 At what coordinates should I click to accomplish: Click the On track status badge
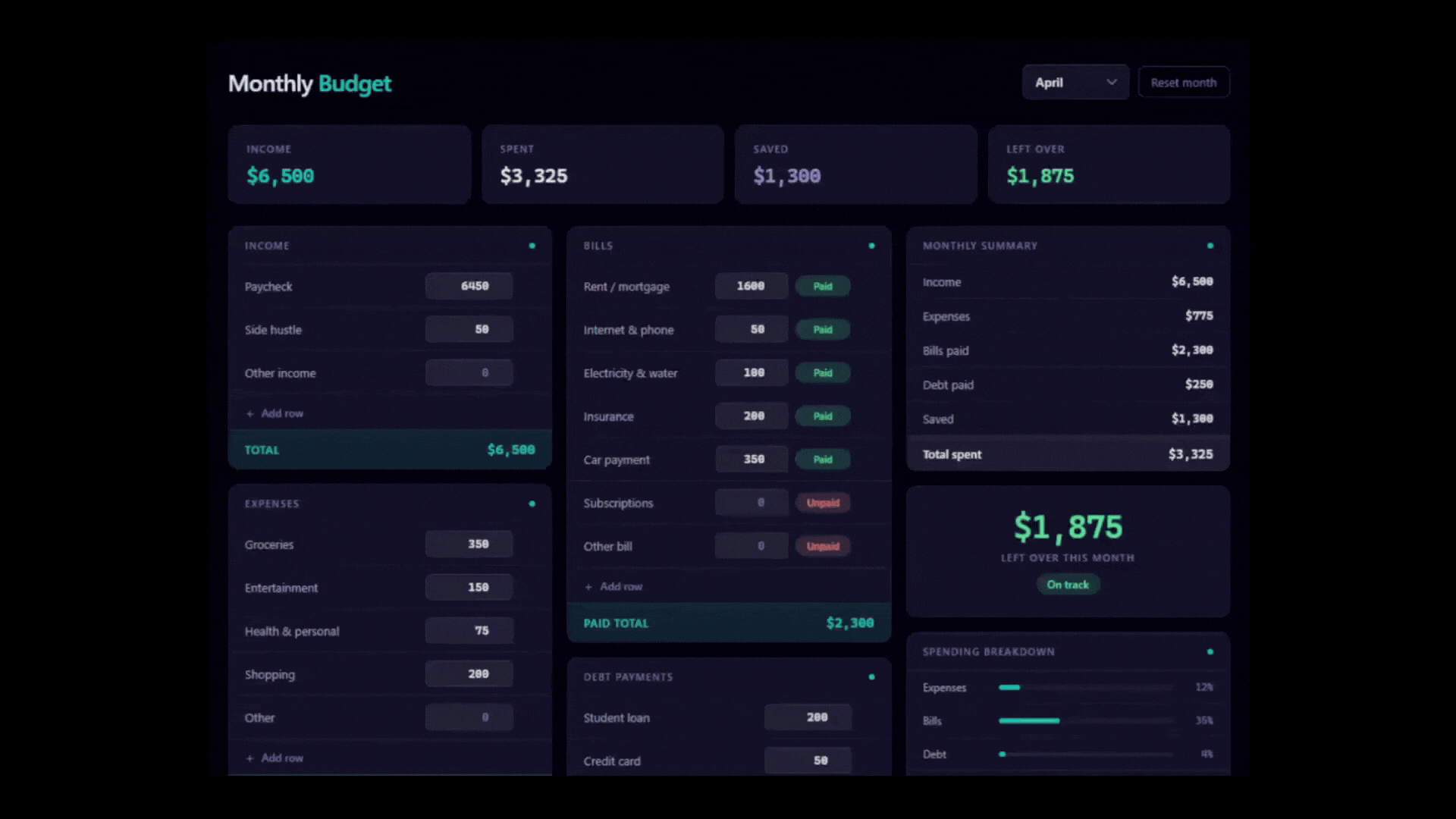point(1068,584)
